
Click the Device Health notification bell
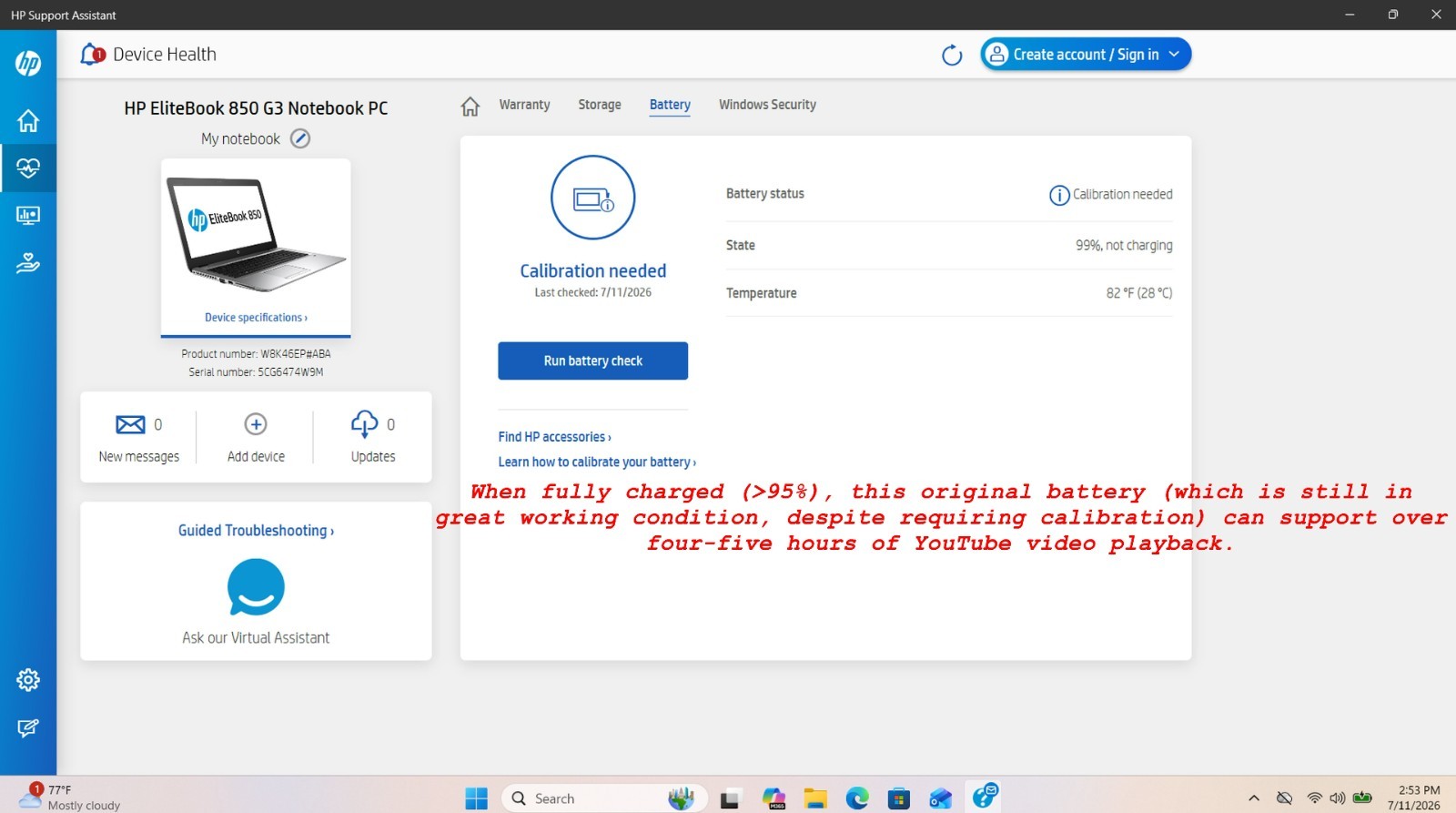point(93,55)
